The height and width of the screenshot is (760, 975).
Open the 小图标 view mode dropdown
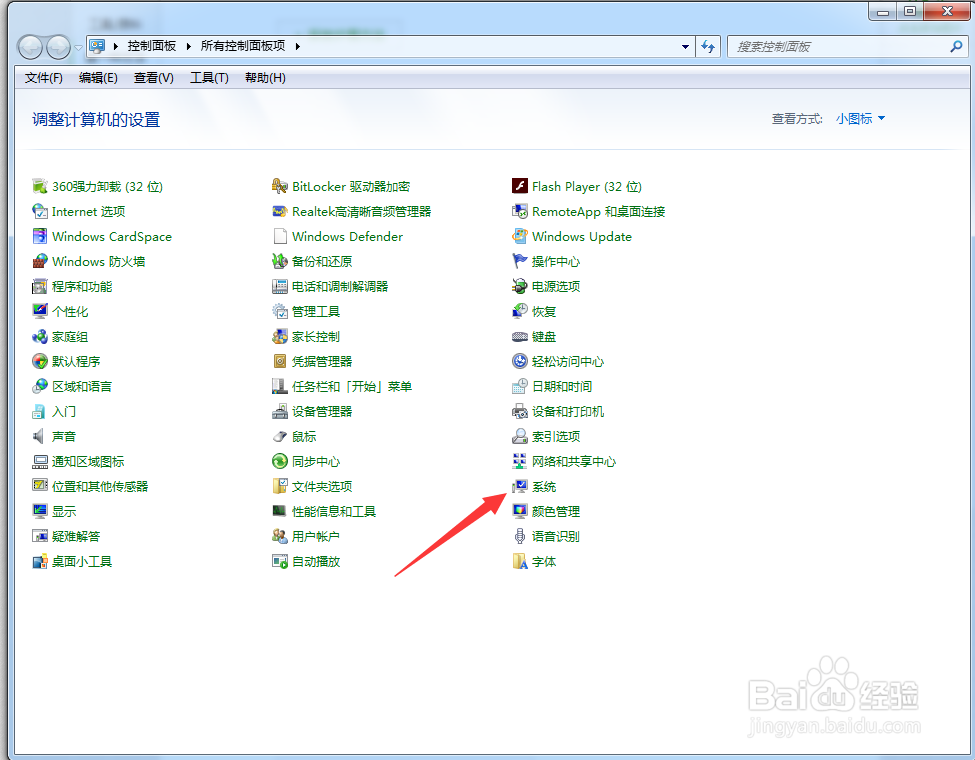pos(861,118)
